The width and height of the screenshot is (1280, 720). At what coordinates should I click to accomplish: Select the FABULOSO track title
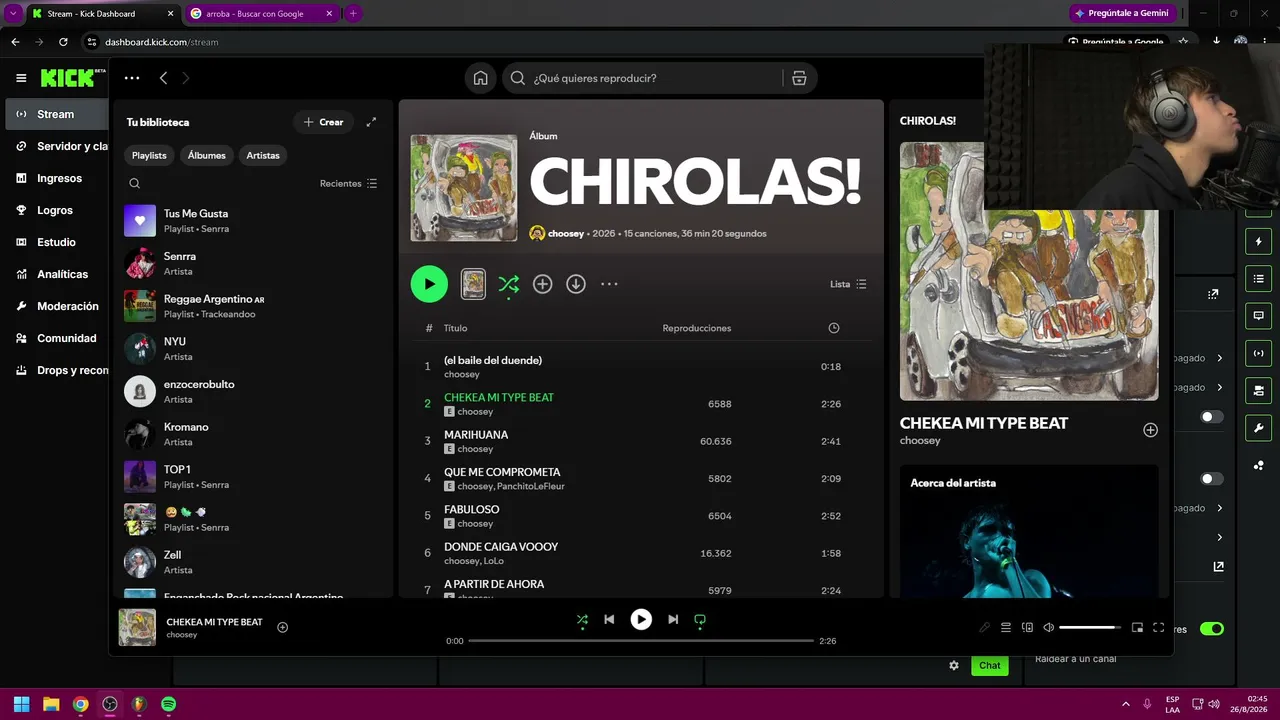pos(471,509)
